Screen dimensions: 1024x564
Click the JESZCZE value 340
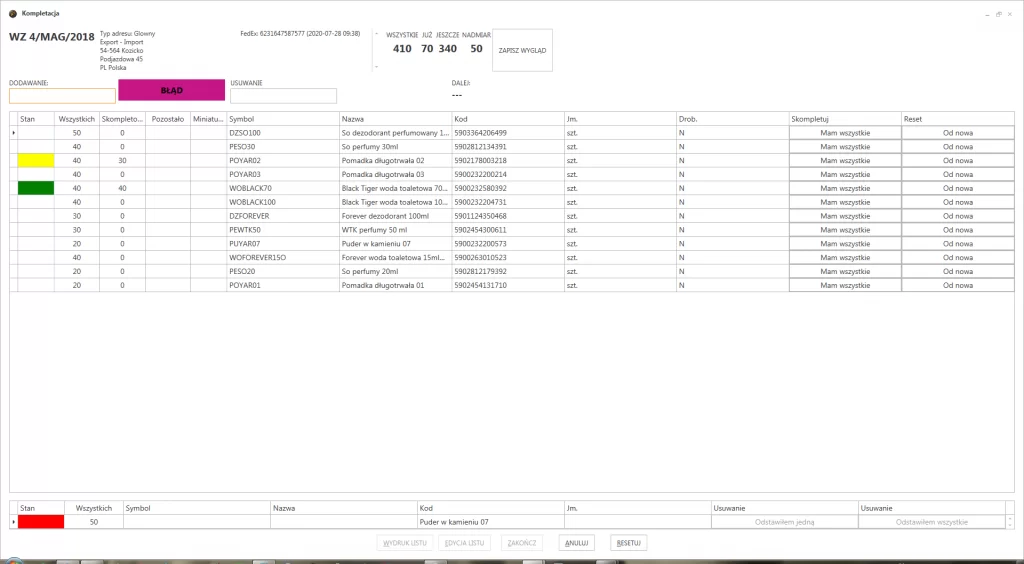pos(447,49)
